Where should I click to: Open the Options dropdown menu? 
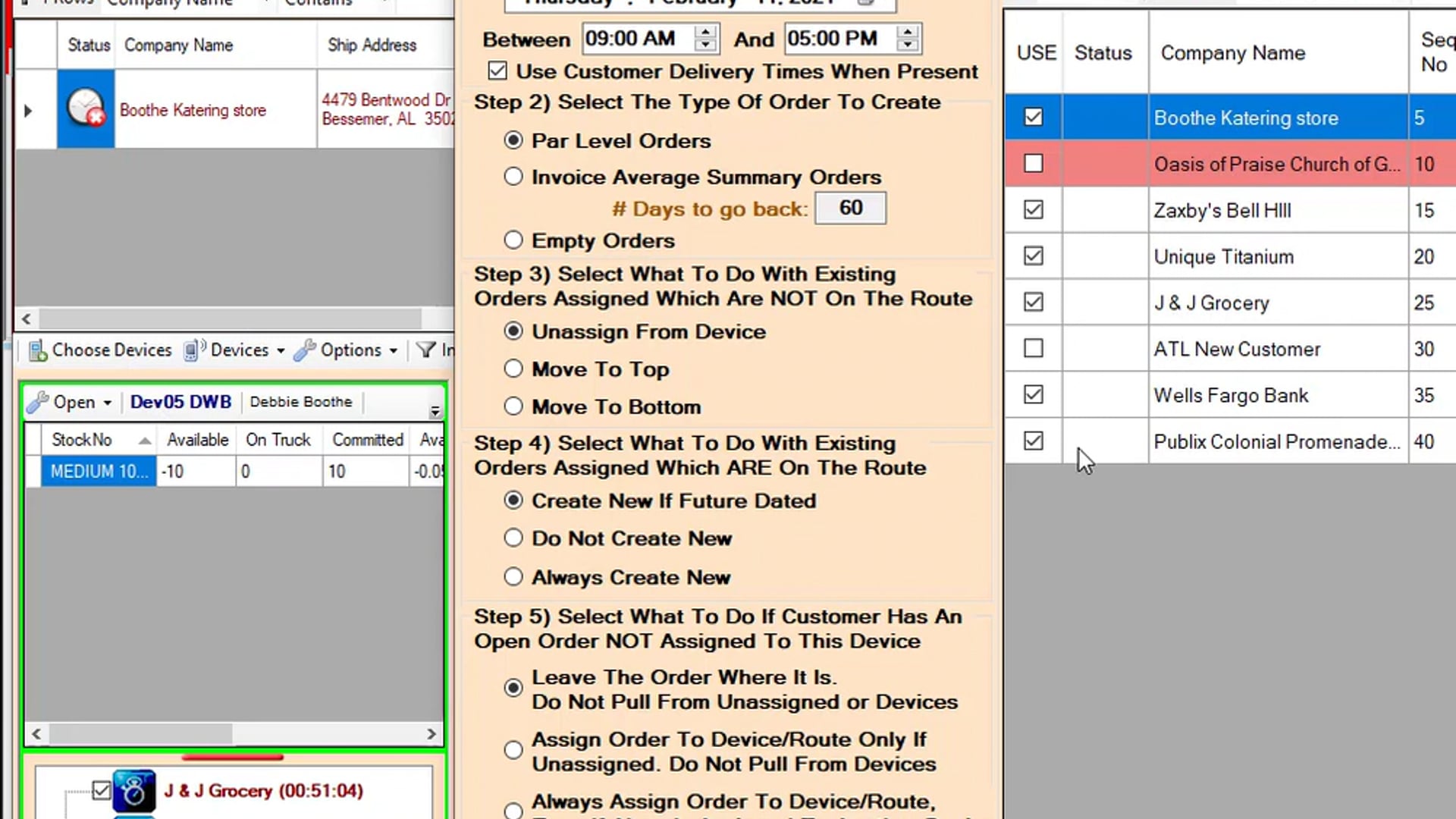(x=393, y=350)
